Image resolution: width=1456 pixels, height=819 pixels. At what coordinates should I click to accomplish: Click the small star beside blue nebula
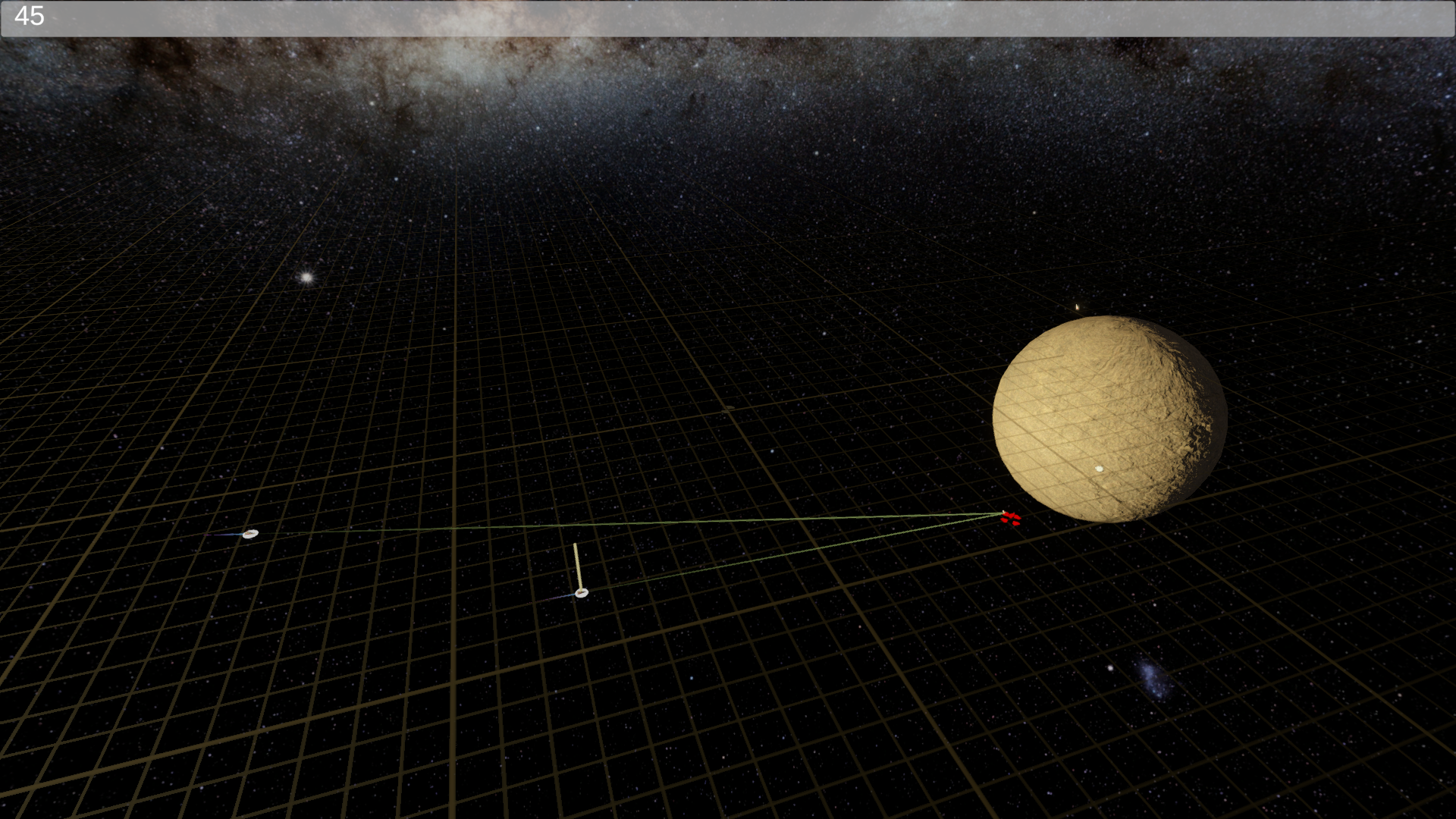tap(1110, 668)
